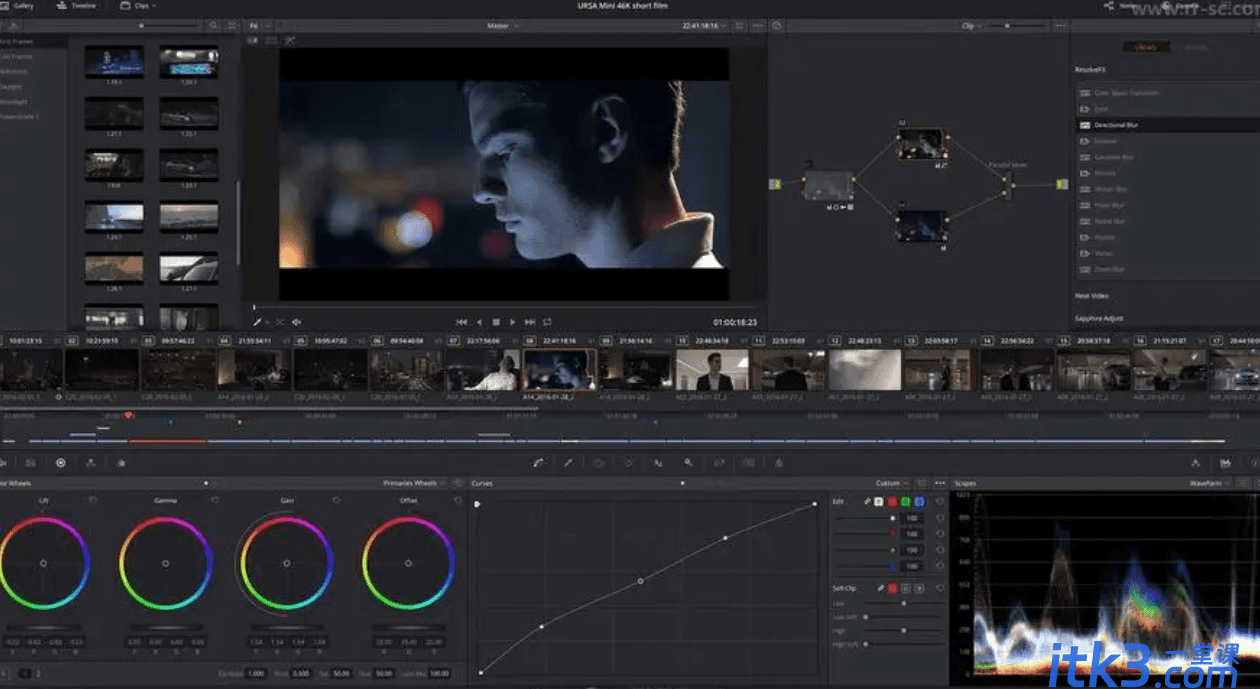The width and height of the screenshot is (1260, 689).
Task: Expand the Clips dropdown in top bar
Action: [138, 6]
